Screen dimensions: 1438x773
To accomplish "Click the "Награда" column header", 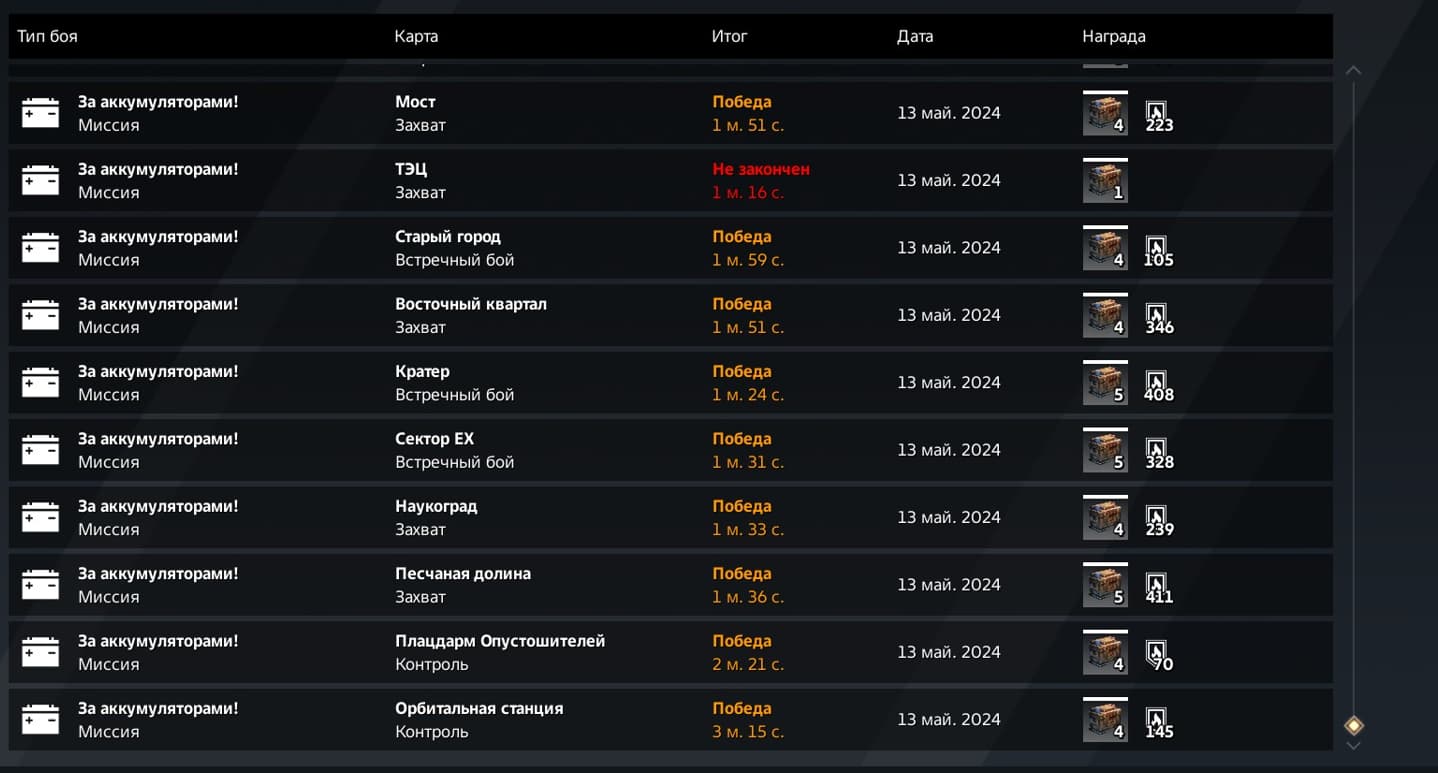I will point(1113,36).
